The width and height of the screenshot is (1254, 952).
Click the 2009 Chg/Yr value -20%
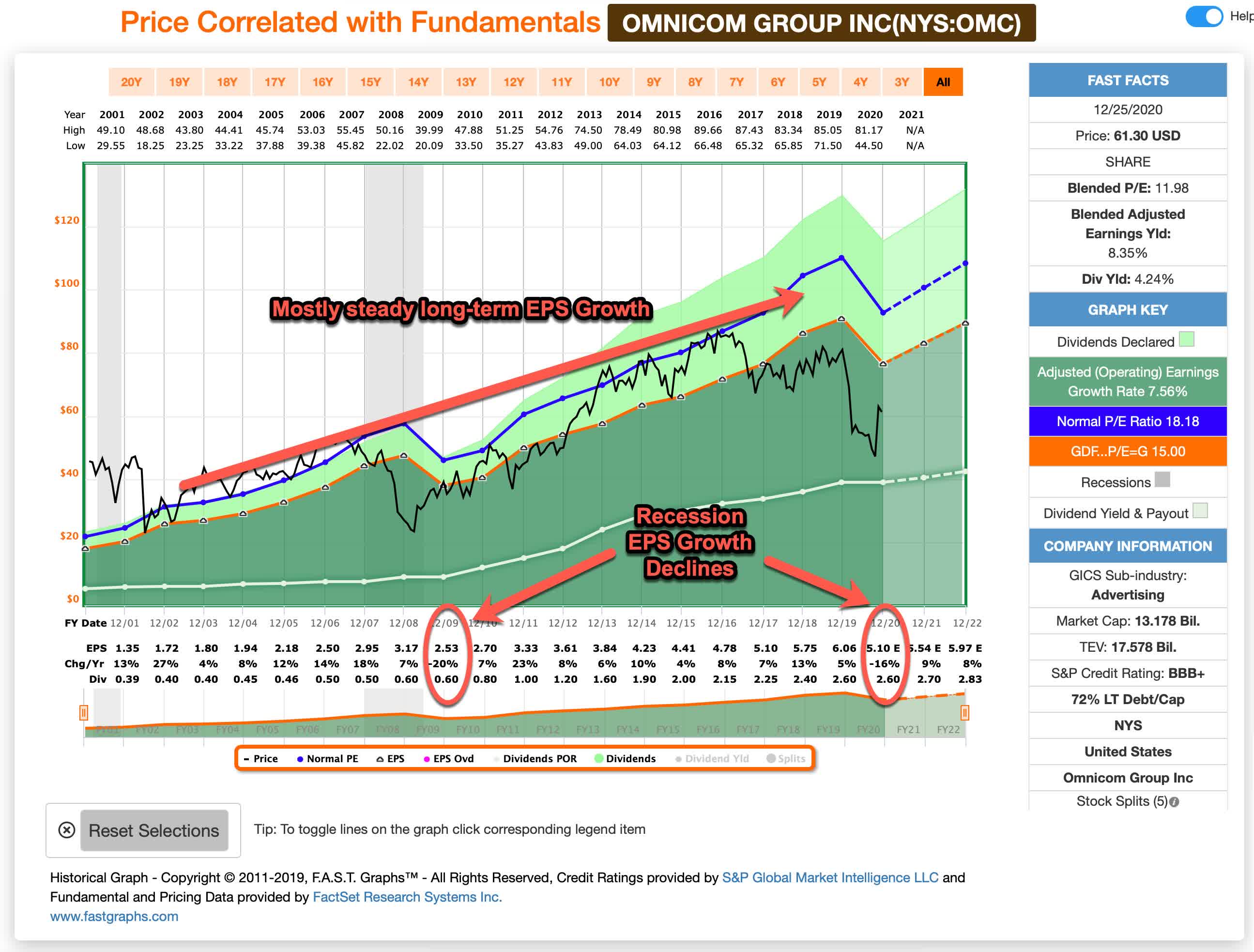point(443,663)
